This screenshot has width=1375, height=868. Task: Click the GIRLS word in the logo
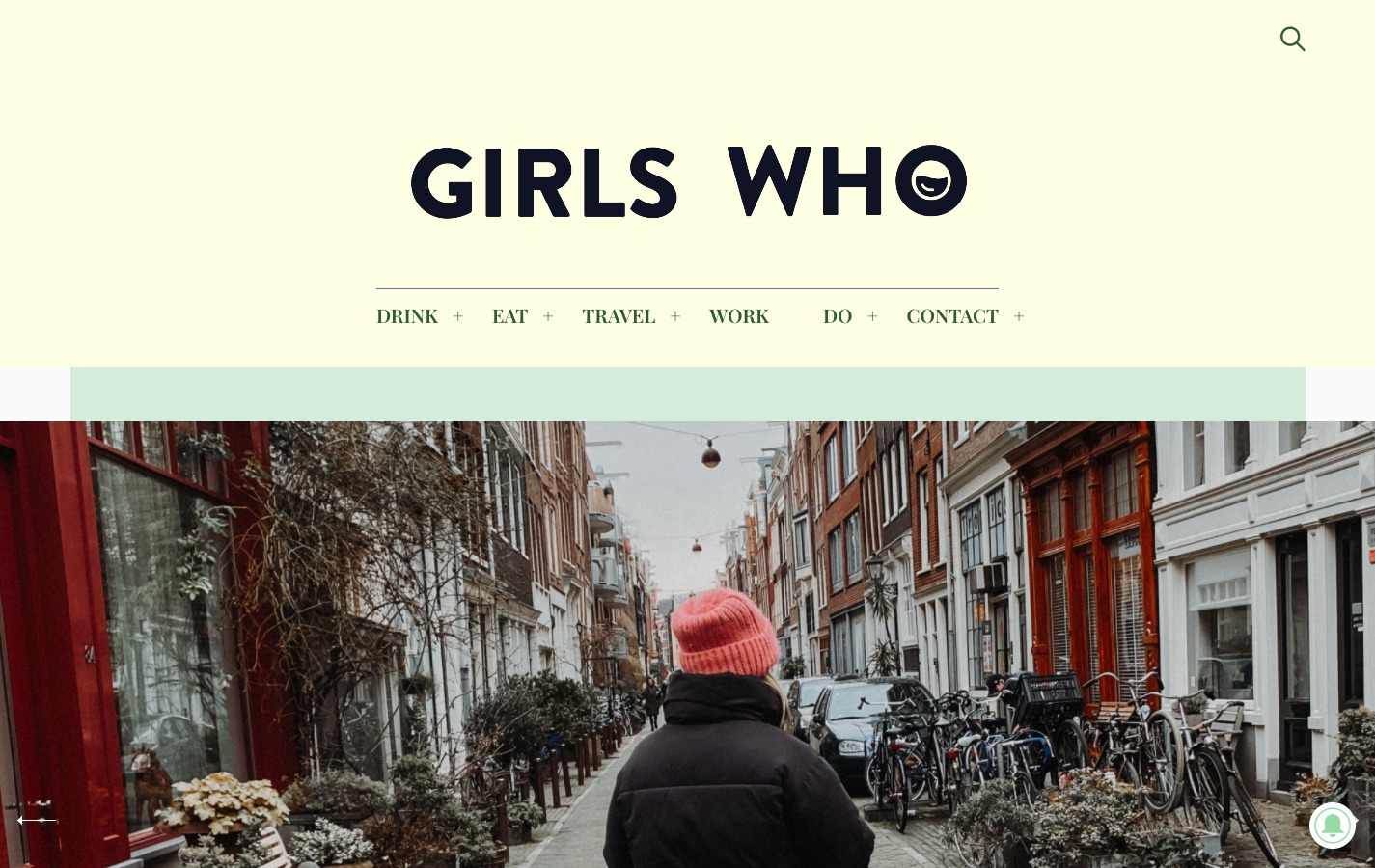[x=544, y=182]
